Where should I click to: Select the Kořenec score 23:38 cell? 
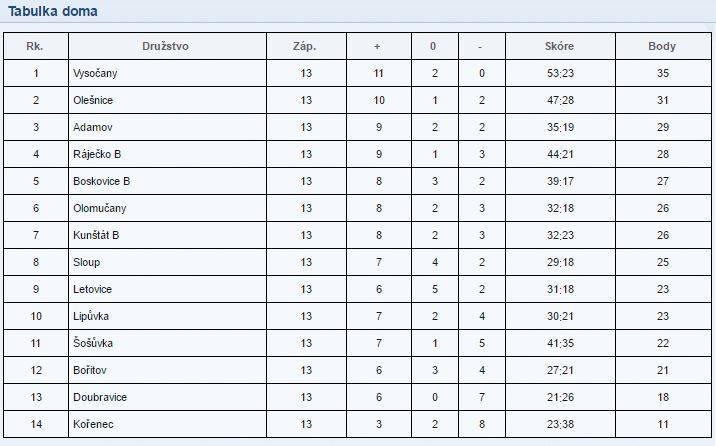(x=560, y=424)
